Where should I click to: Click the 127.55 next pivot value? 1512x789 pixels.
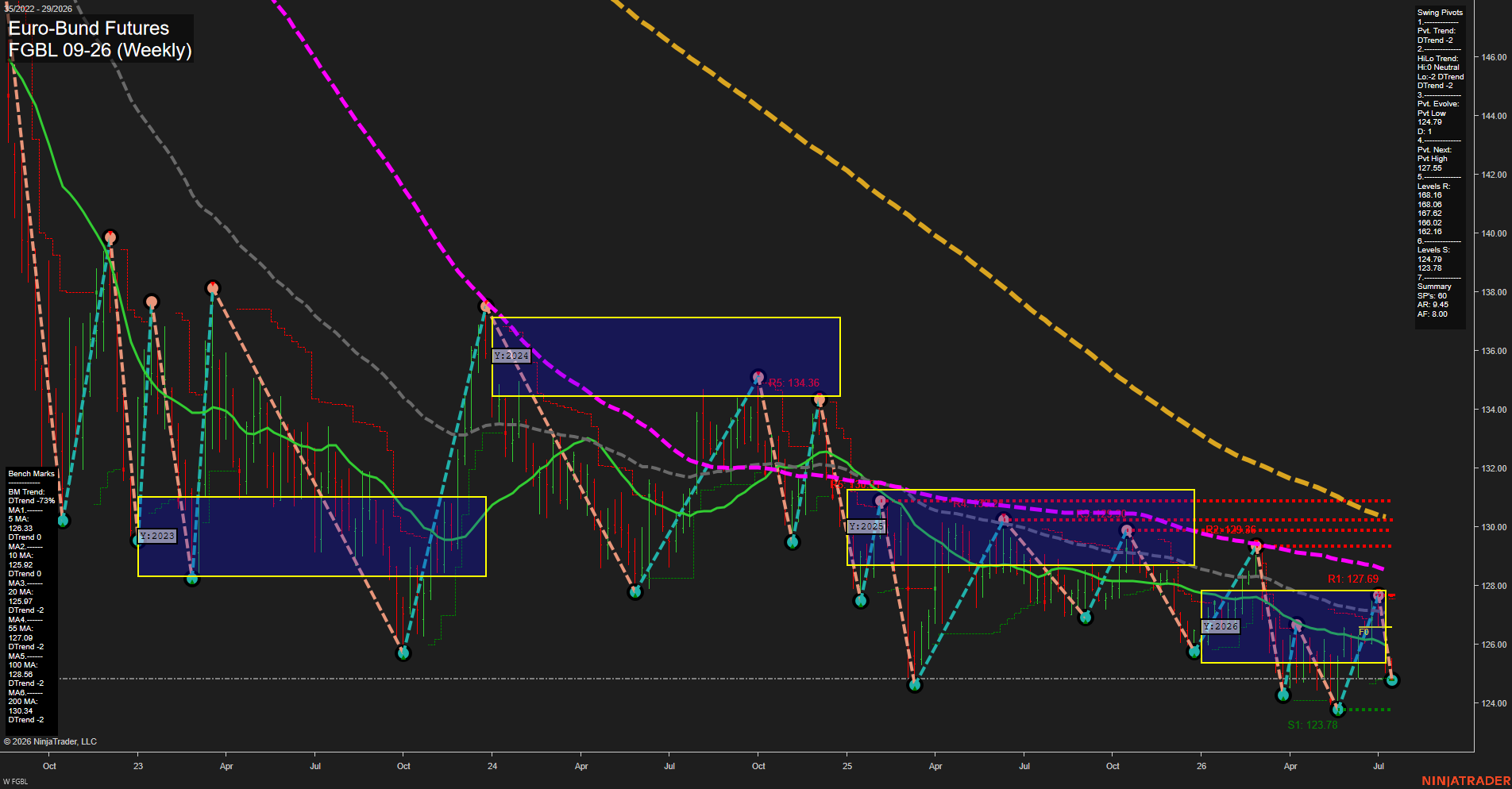(x=1429, y=168)
